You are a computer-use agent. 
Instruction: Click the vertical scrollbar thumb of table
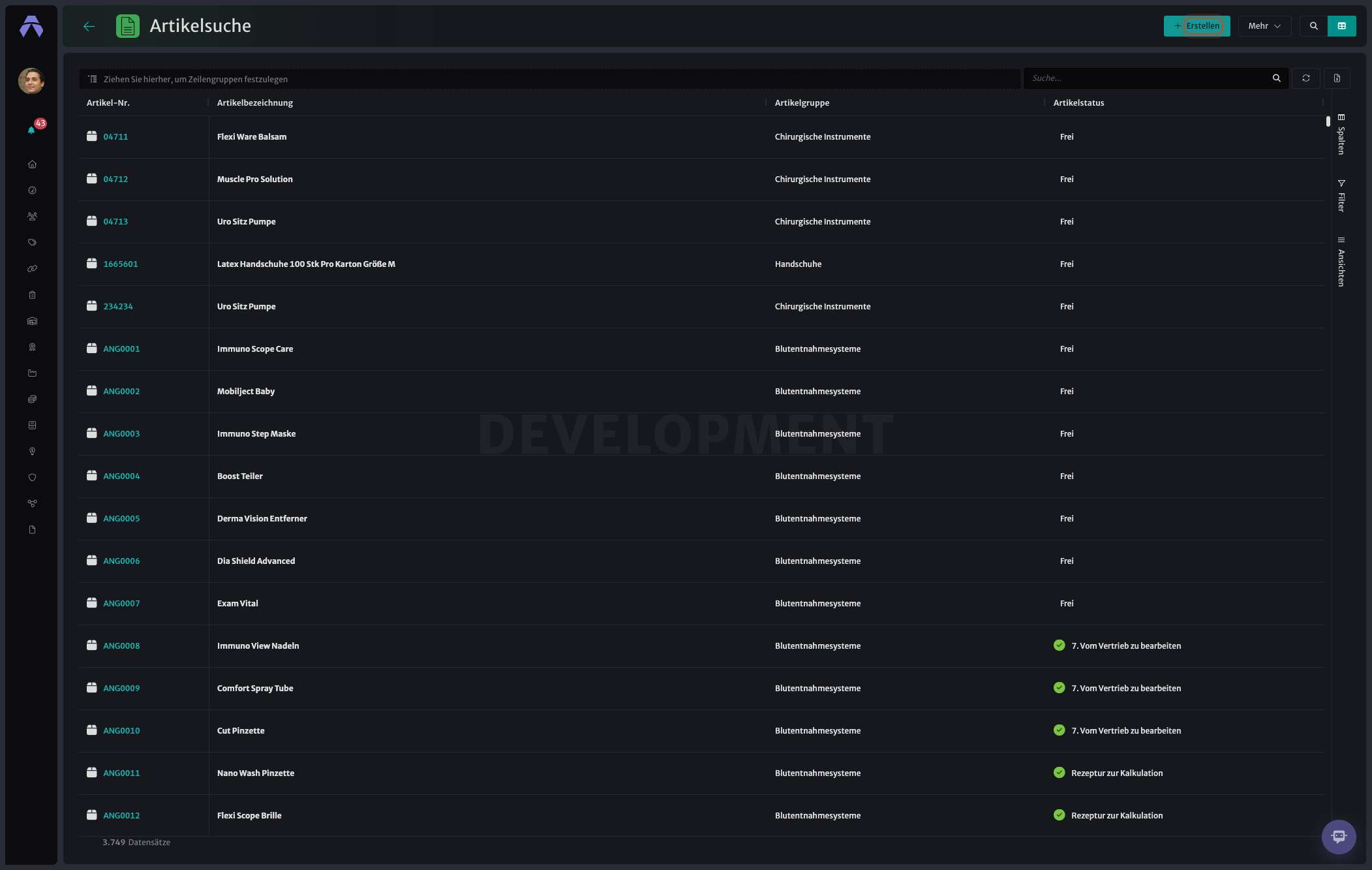[x=1328, y=121]
